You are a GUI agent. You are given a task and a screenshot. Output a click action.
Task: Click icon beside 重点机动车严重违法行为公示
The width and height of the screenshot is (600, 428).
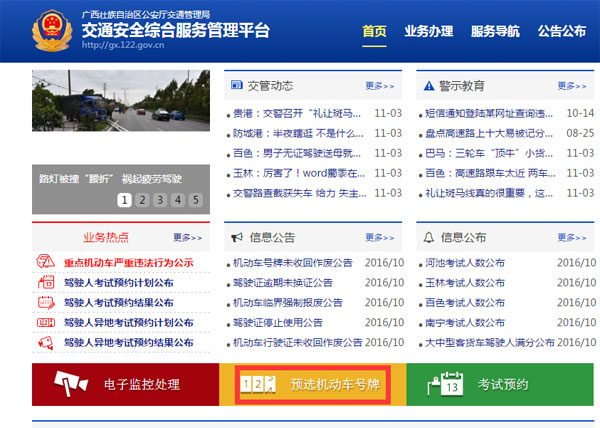[x=46, y=262]
